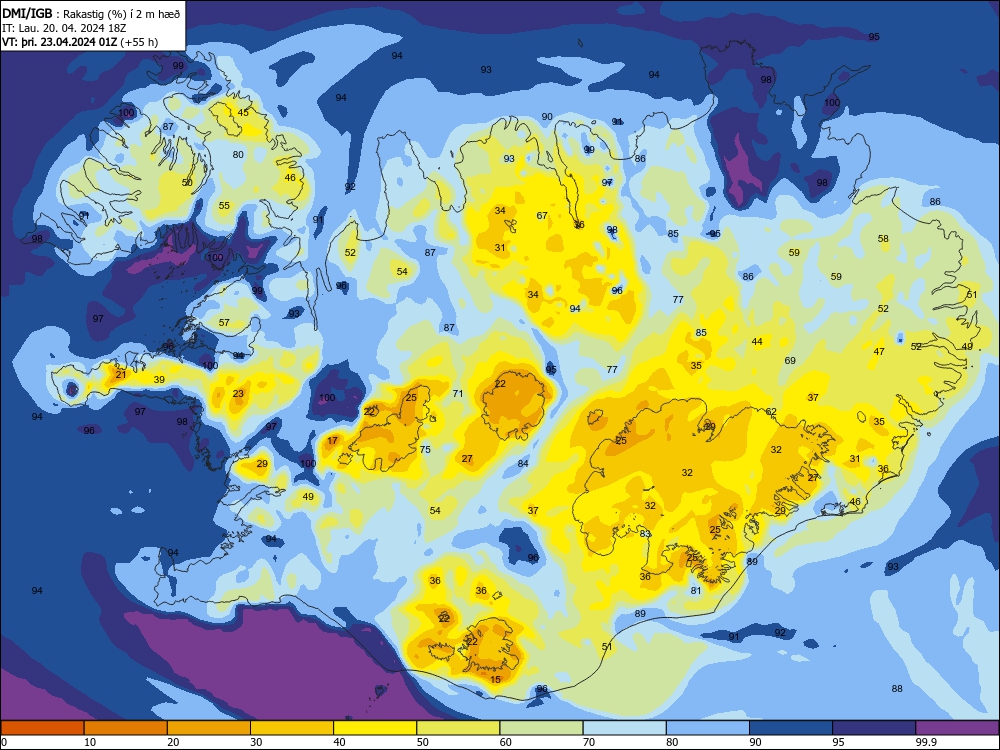Click the humidity value 17 in the west
Image resolution: width=1000 pixels, height=750 pixels.
332,441
